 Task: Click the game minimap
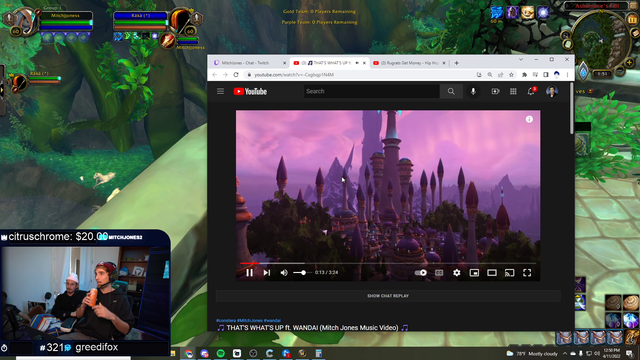pos(600,40)
